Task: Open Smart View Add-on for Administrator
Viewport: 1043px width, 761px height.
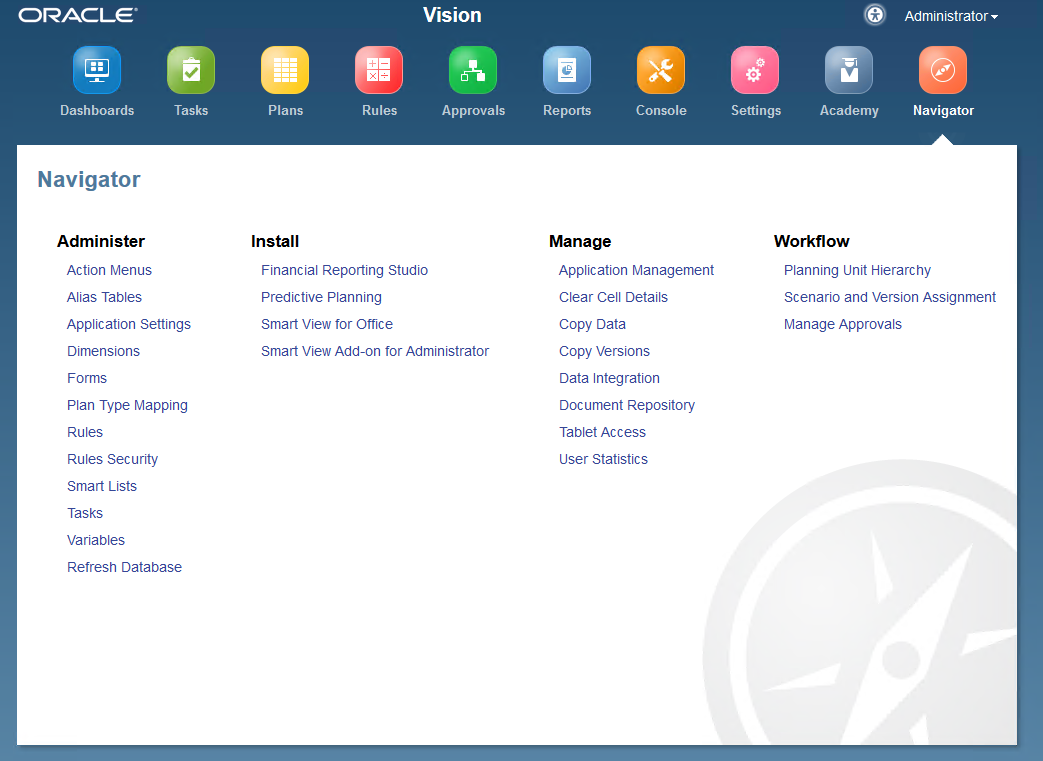Action: 374,351
